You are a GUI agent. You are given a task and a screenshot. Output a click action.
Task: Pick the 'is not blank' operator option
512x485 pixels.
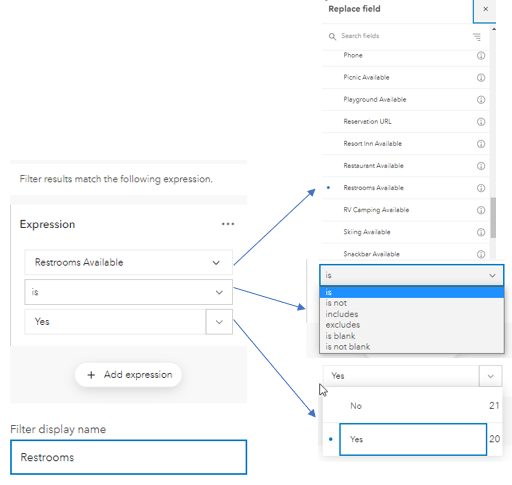coord(412,347)
